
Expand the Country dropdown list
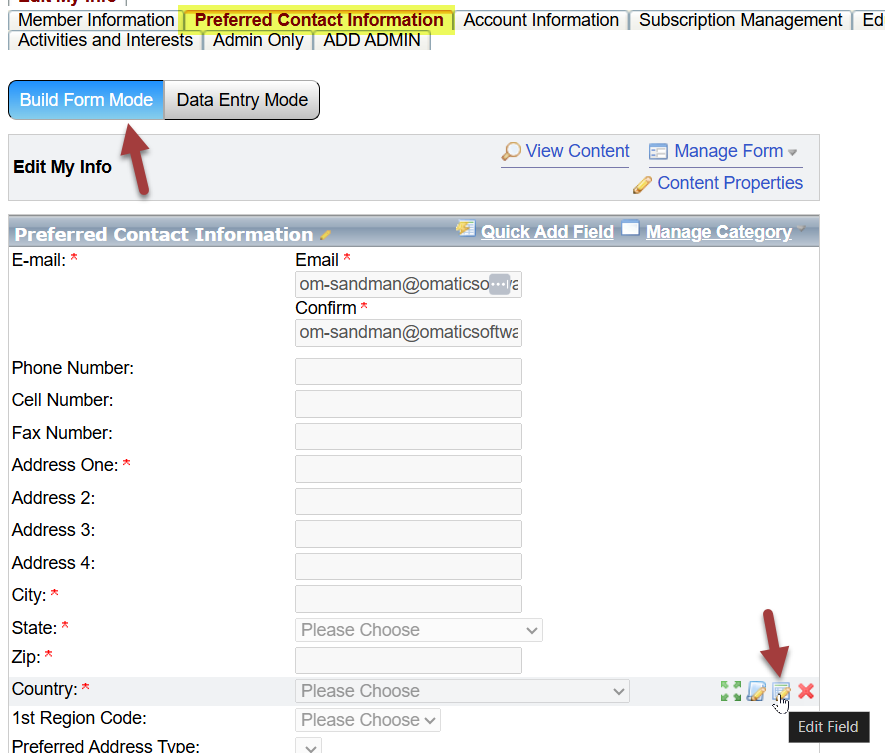462,691
